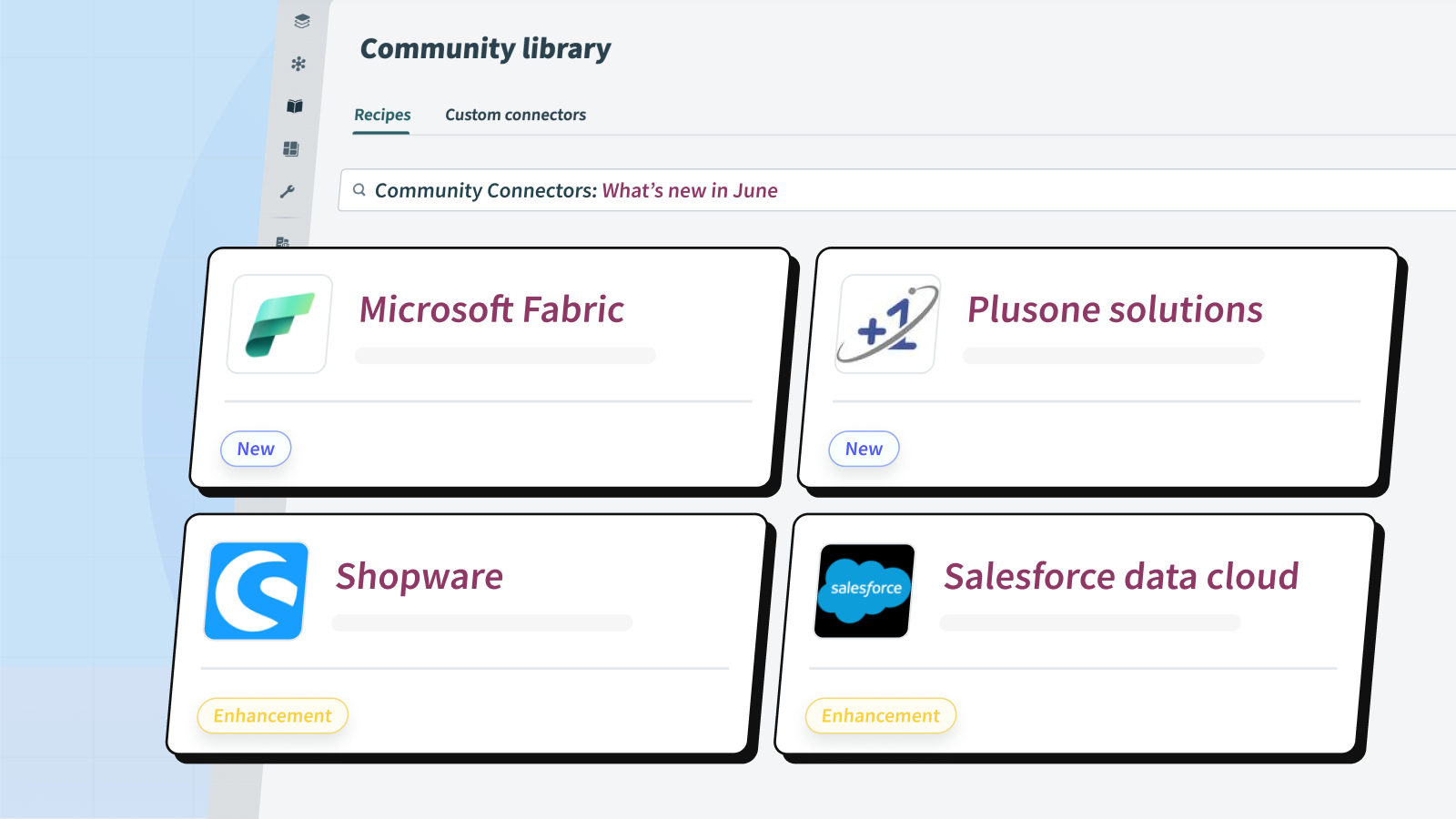Open the Plusone solutions connector title
This screenshot has width=1456, height=819.
(1115, 309)
